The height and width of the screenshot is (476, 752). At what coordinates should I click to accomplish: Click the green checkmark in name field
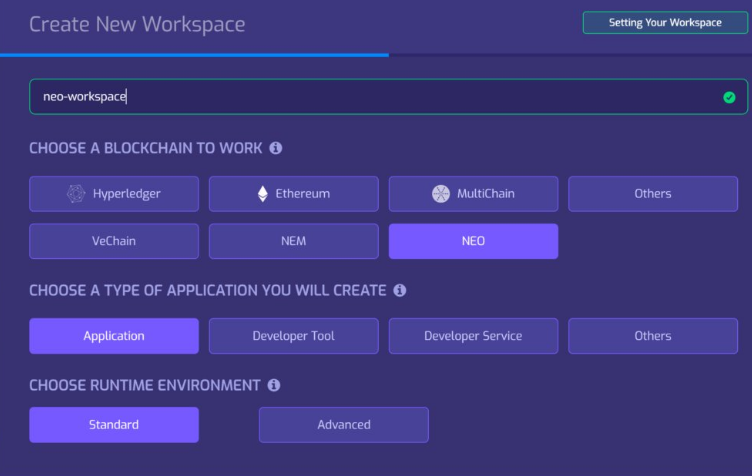coord(729,97)
